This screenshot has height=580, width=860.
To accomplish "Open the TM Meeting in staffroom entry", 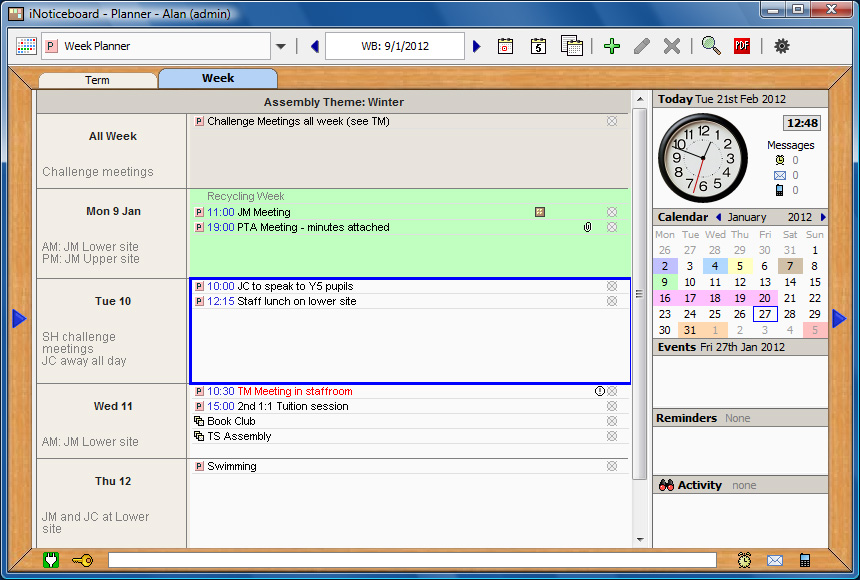I will tap(279, 391).
